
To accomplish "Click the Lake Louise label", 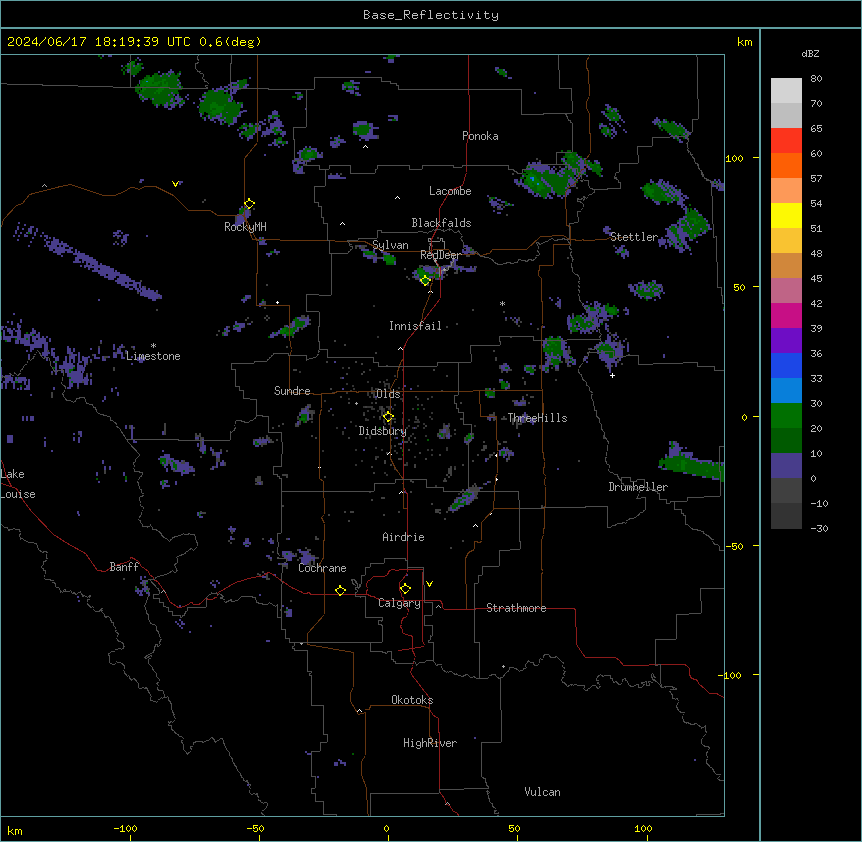I will (18, 484).
